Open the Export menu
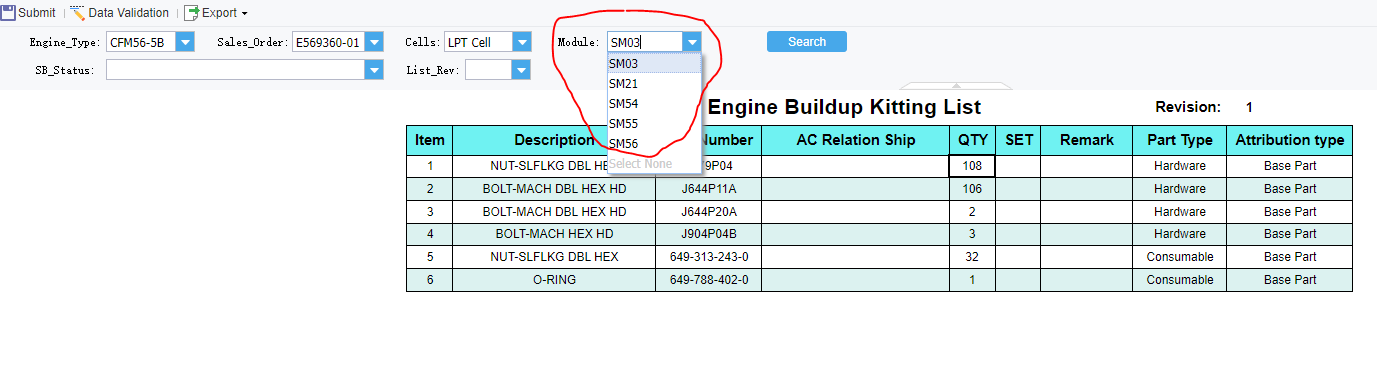 click(215, 13)
